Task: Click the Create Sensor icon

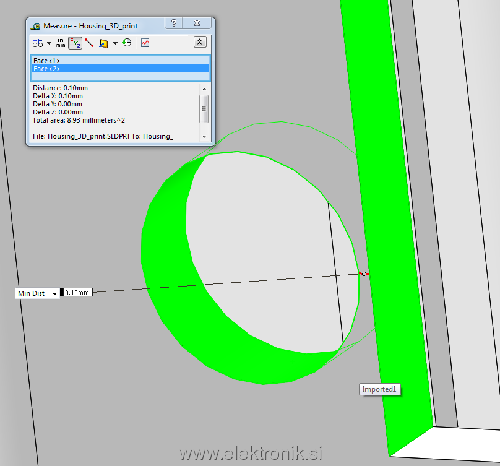Action: (x=145, y=43)
